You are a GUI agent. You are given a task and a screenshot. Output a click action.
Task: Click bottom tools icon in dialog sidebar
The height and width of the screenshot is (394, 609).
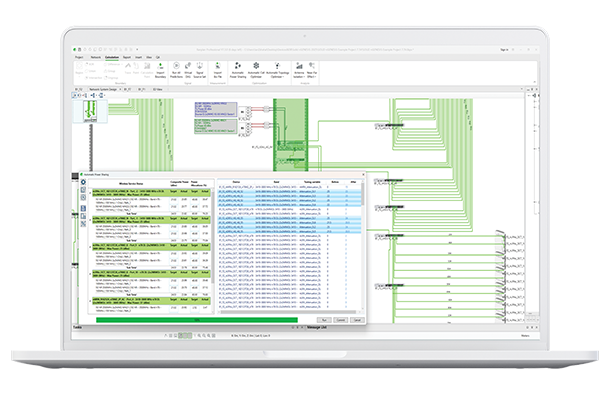[83, 224]
